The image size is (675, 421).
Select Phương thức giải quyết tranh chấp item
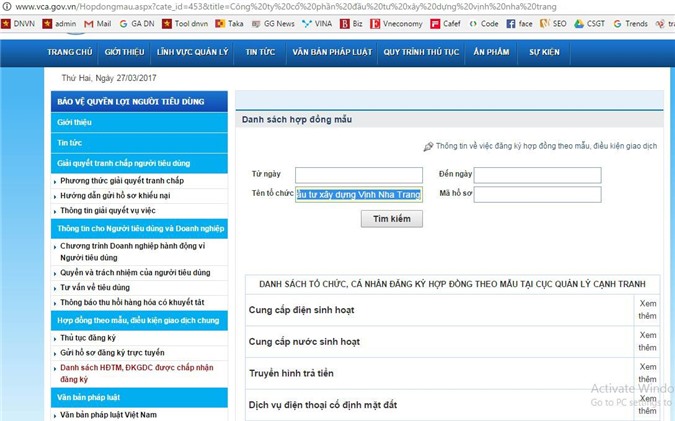point(122,181)
